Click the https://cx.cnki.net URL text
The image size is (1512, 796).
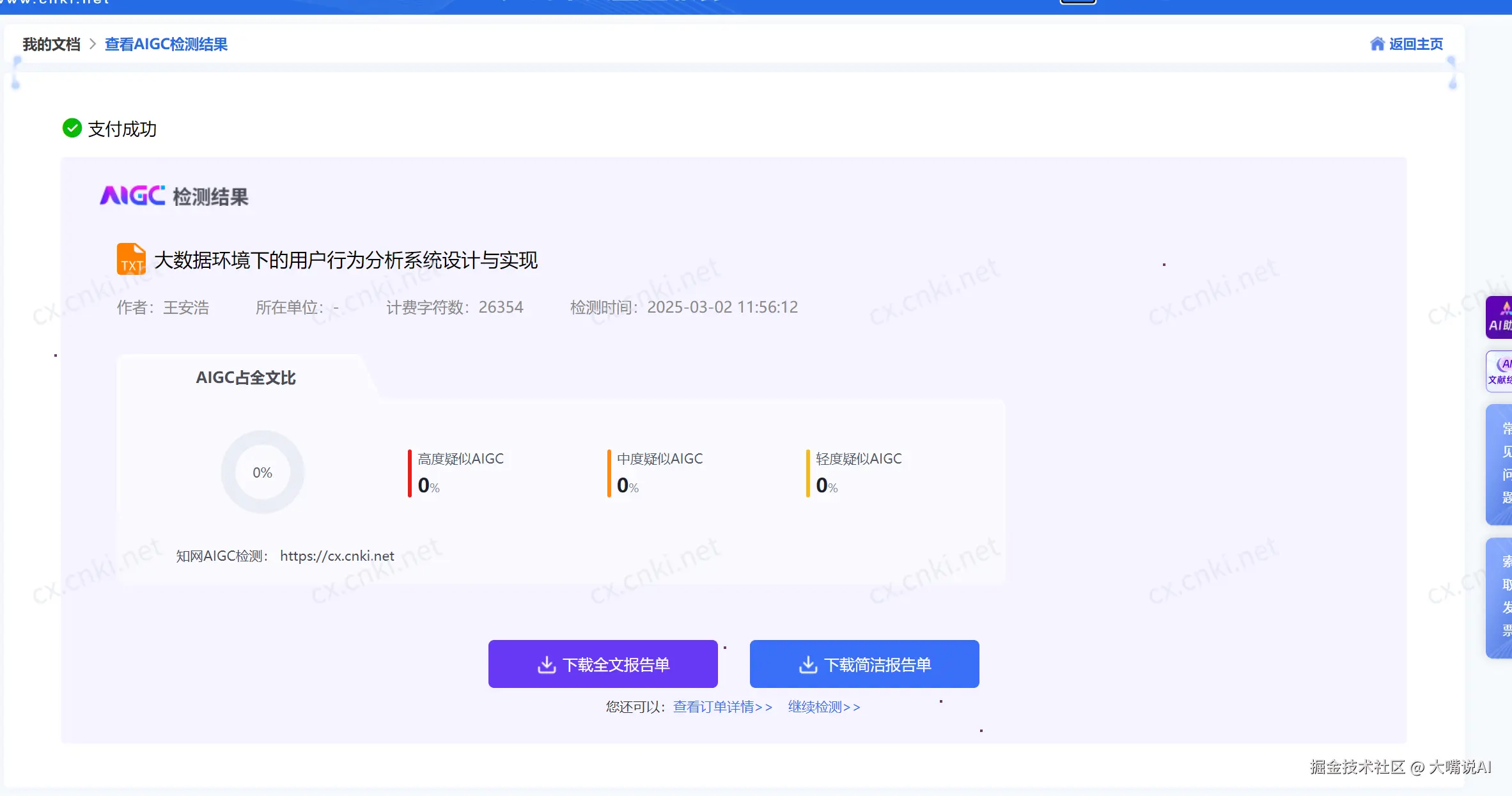tap(337, 556)
